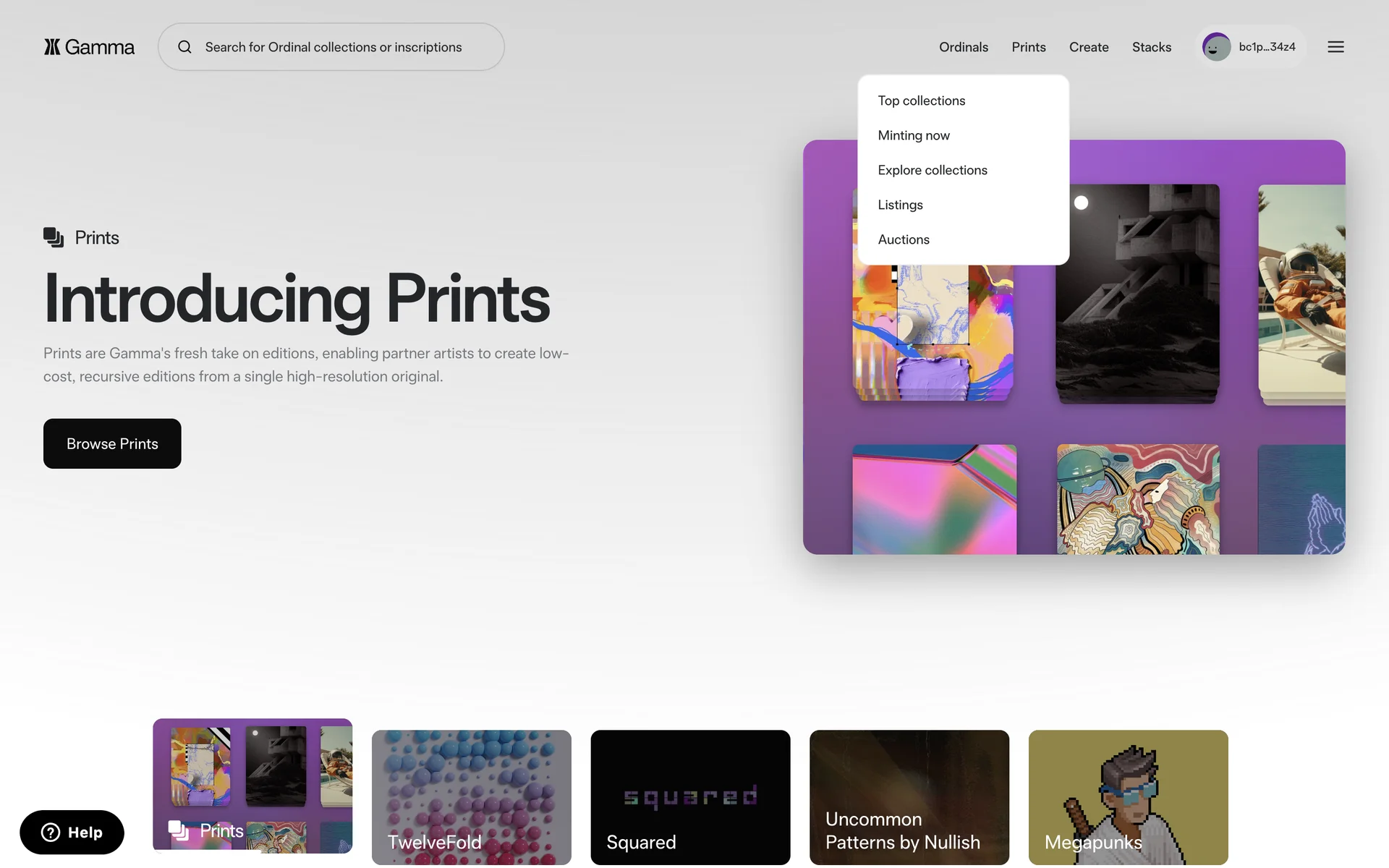Select the Megapunks carousel card
This screenshot has height=868, width=1389.
click(x=1128, y=797)
